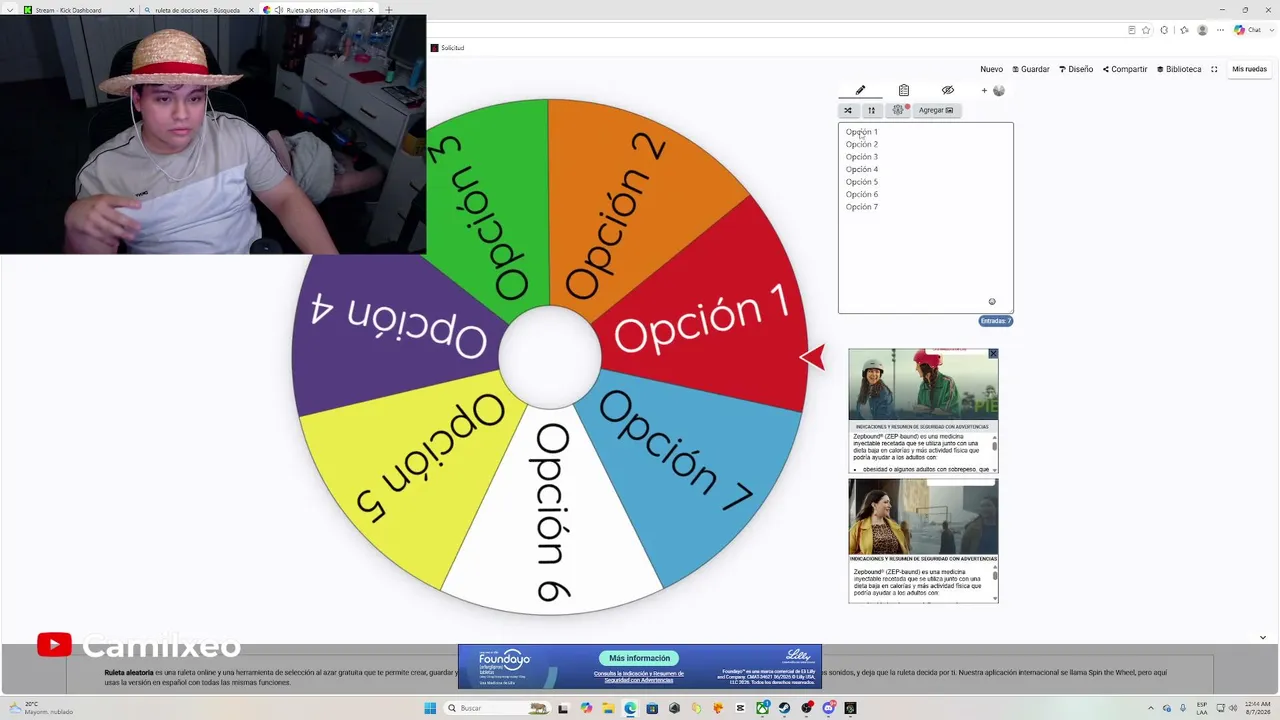Image resolution: width=1280 pixels, height=720 pixels.
Task: Open the pencil entries editor tab
Action: pyautogui.click(x=860, y=90)
